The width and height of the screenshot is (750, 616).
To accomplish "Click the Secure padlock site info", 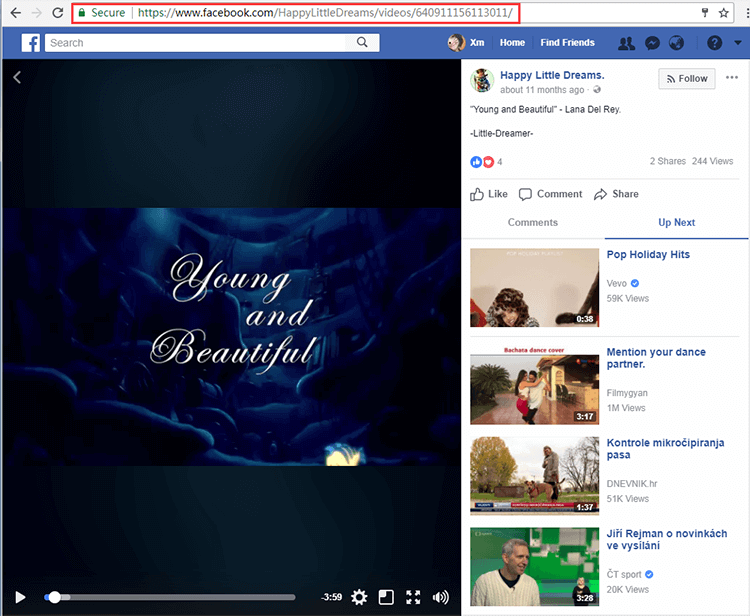I will [x=101, y=13].
